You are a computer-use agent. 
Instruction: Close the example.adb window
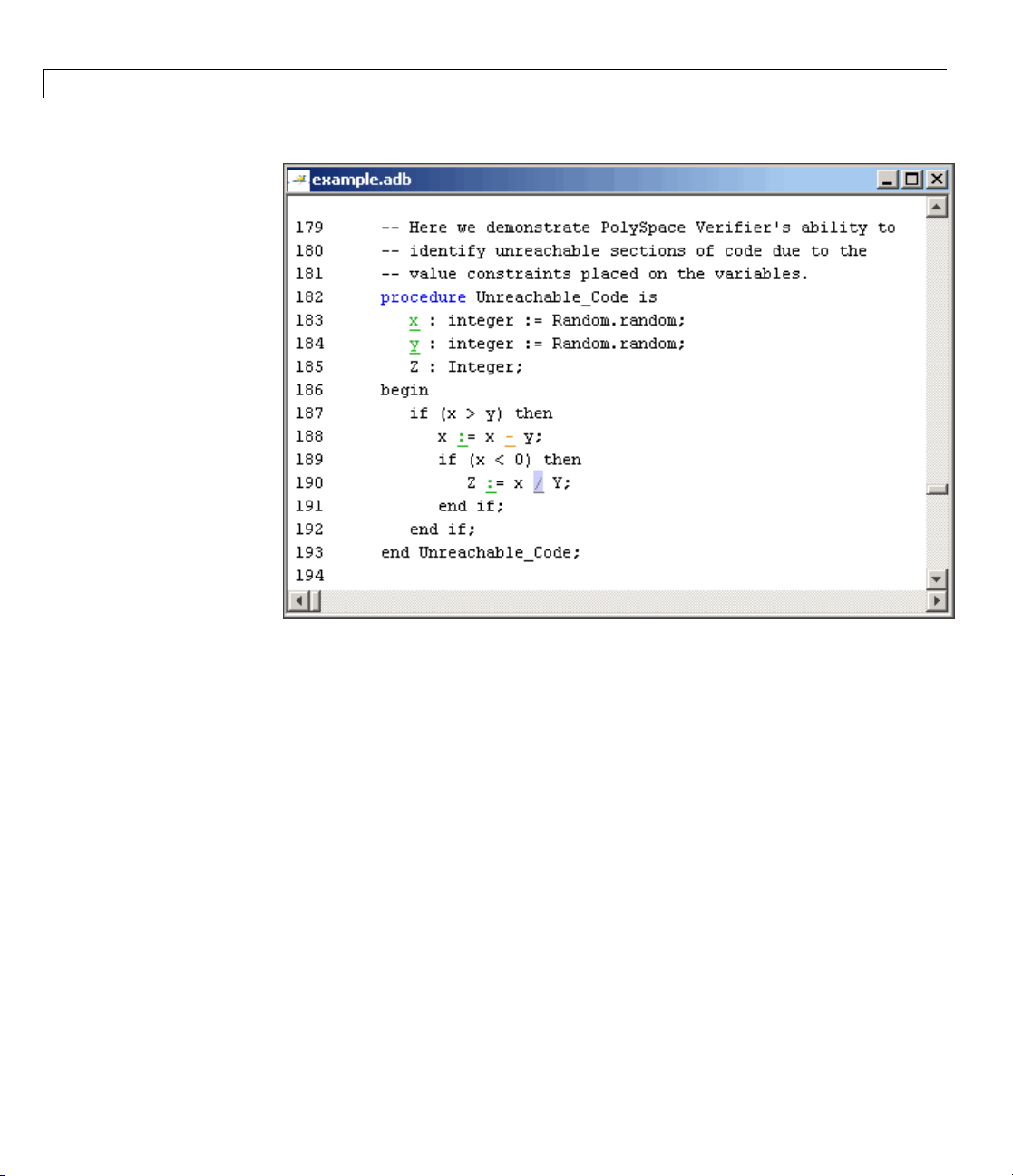pos(937,180)
